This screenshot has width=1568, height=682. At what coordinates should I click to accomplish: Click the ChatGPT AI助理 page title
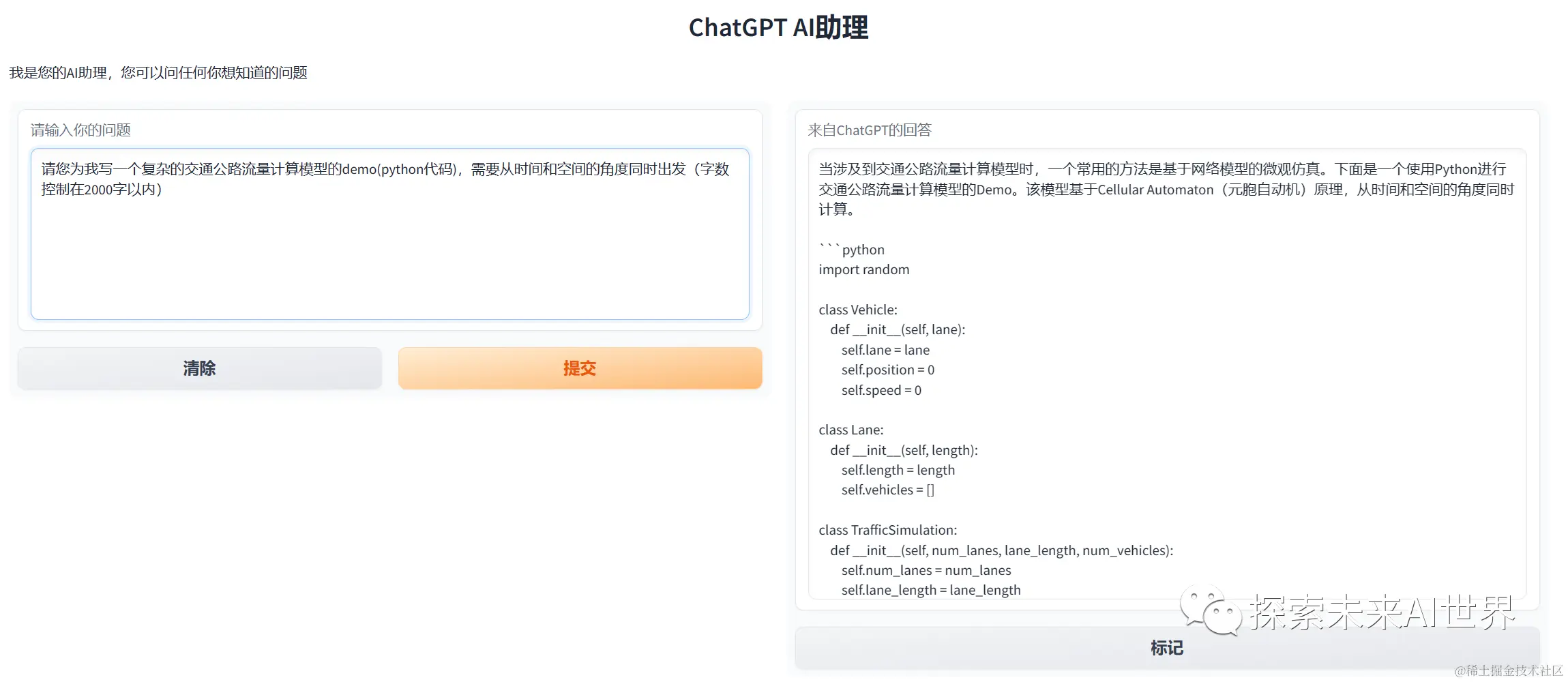[779, 27]
